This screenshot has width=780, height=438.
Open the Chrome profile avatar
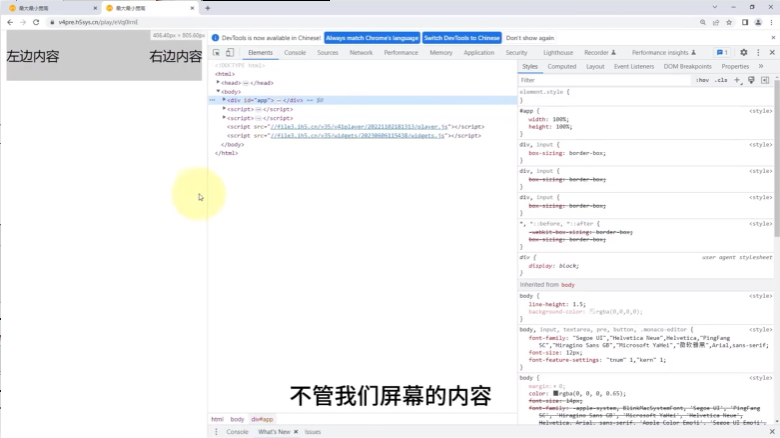point(758,22)
